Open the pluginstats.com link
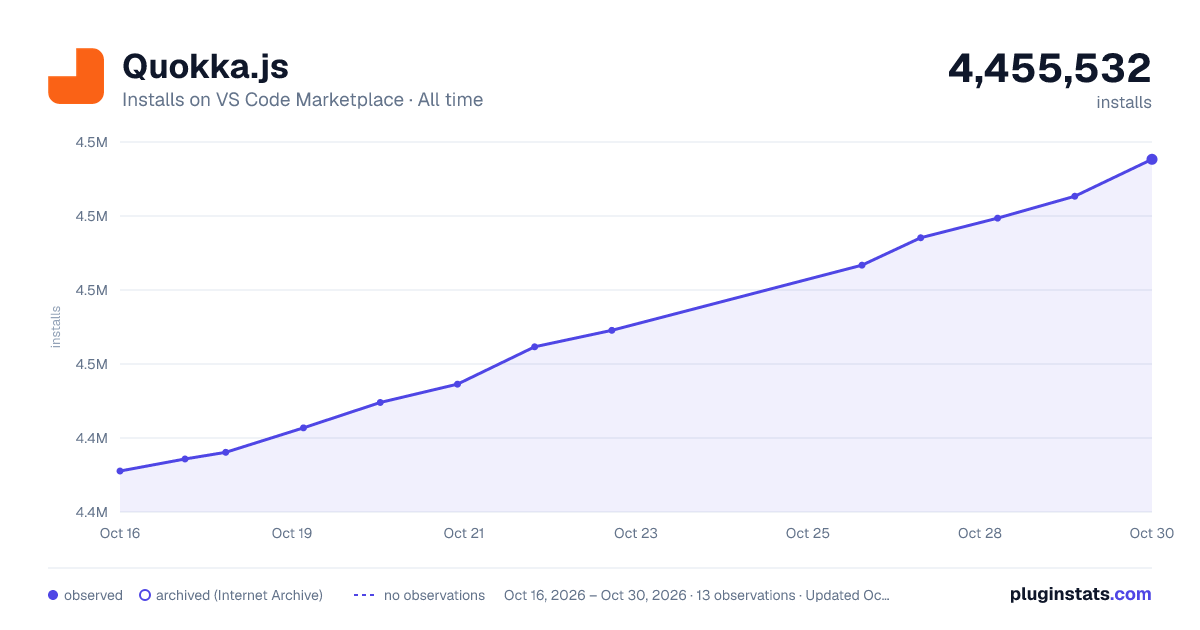 click(x=1080, y=594)
